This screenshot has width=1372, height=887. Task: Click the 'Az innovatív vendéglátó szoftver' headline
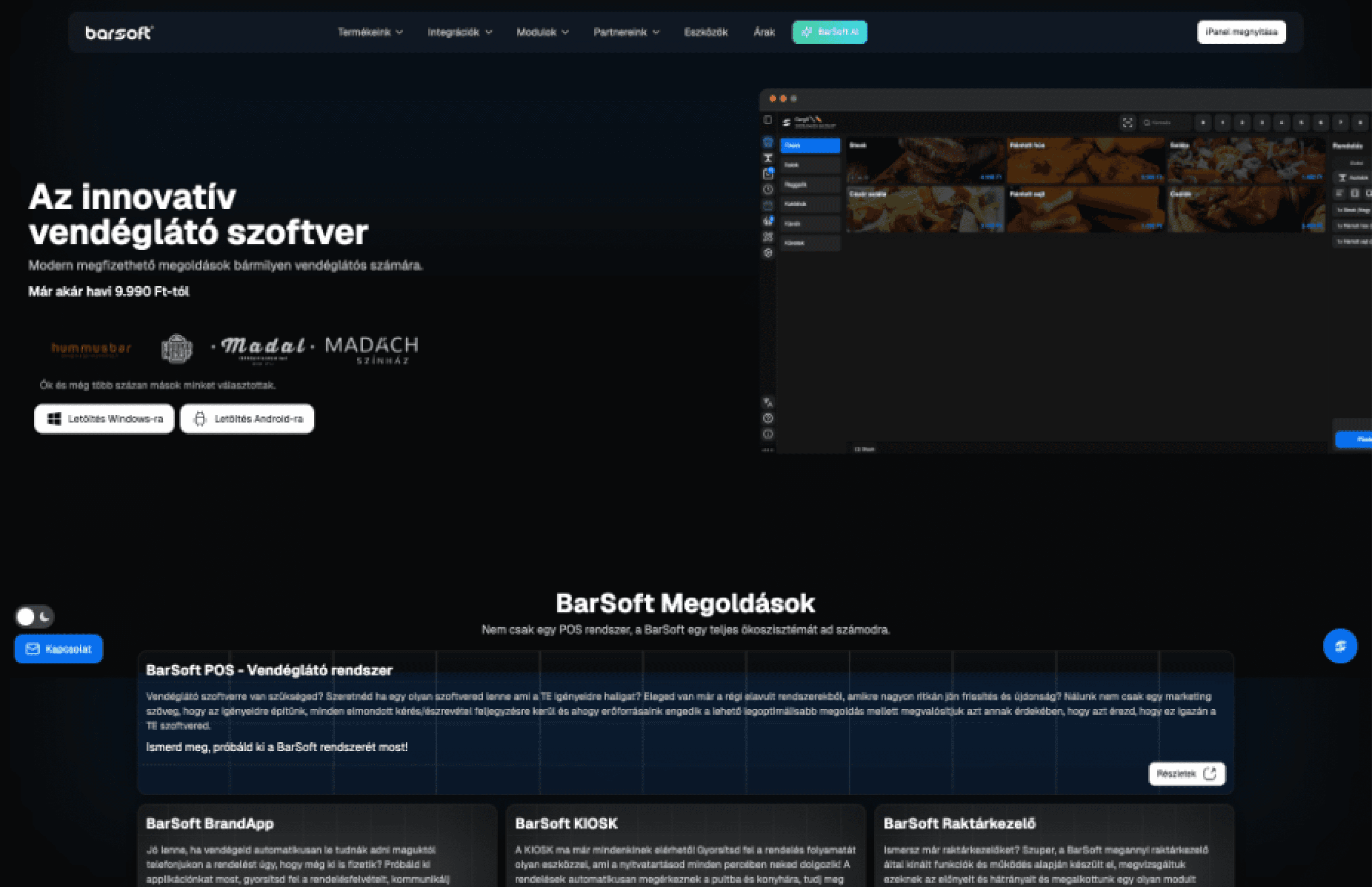198,214
